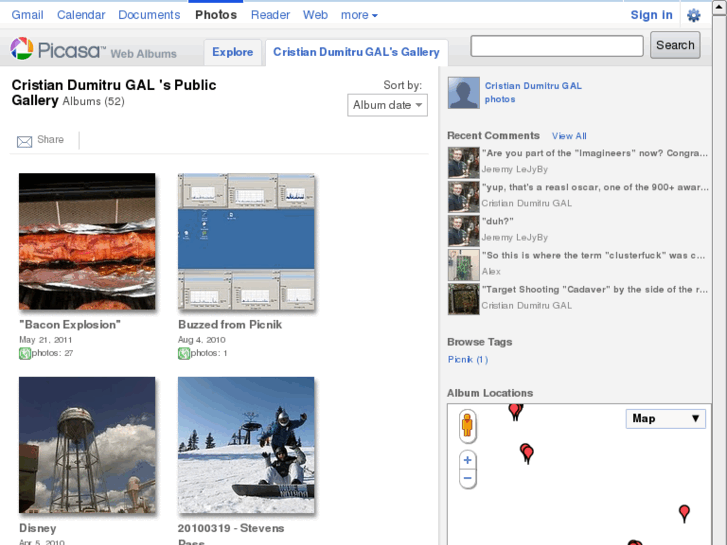Click the green icon beside photos: 1

(x=184, y=353)
